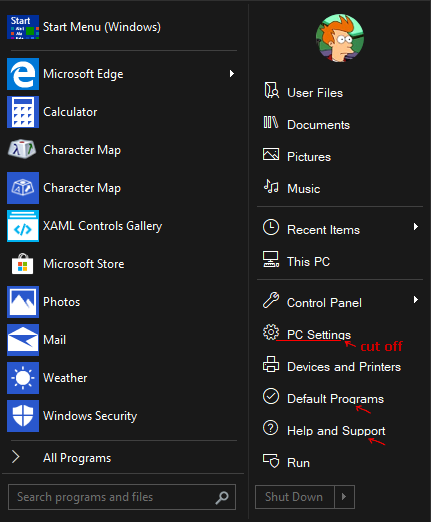Click the Shut Down button
The height and width of the screenshot is (522, 431).
(x=295, y=497)
